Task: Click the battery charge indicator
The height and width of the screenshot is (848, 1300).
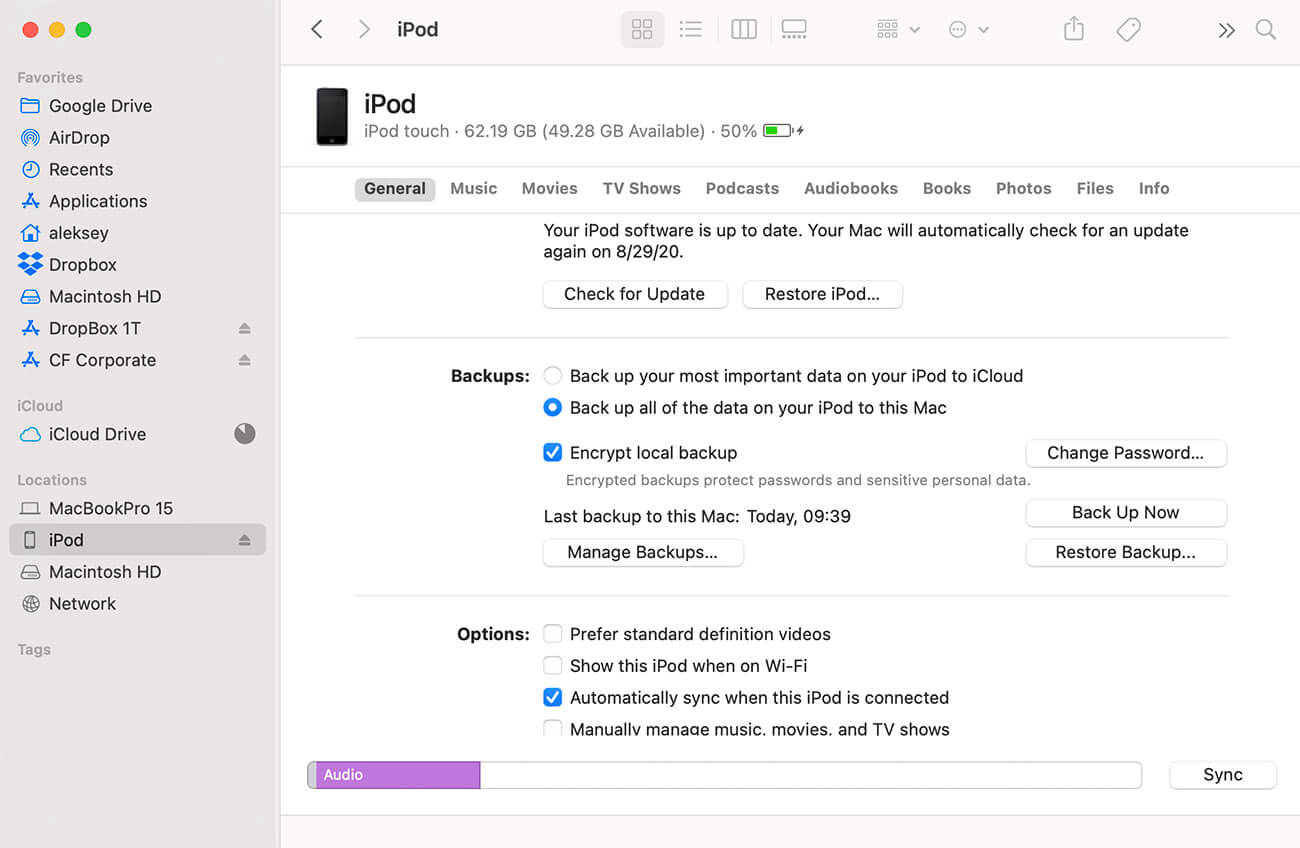Action: pos(782,131)
